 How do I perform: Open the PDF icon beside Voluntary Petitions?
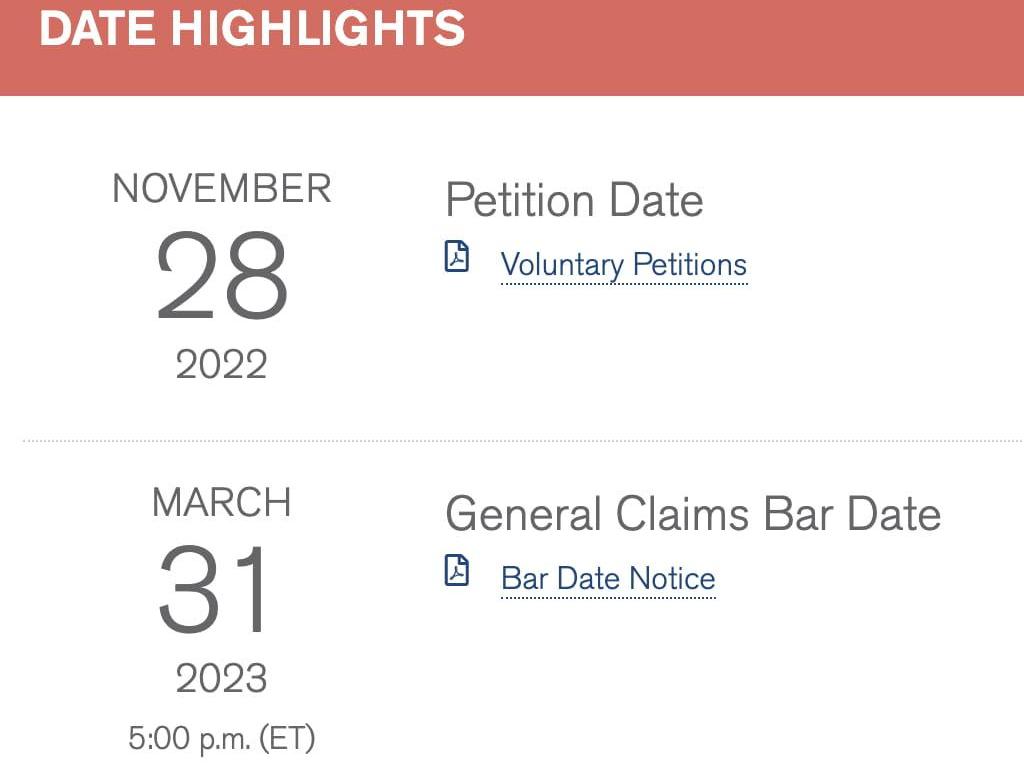[x=456, y=257]
